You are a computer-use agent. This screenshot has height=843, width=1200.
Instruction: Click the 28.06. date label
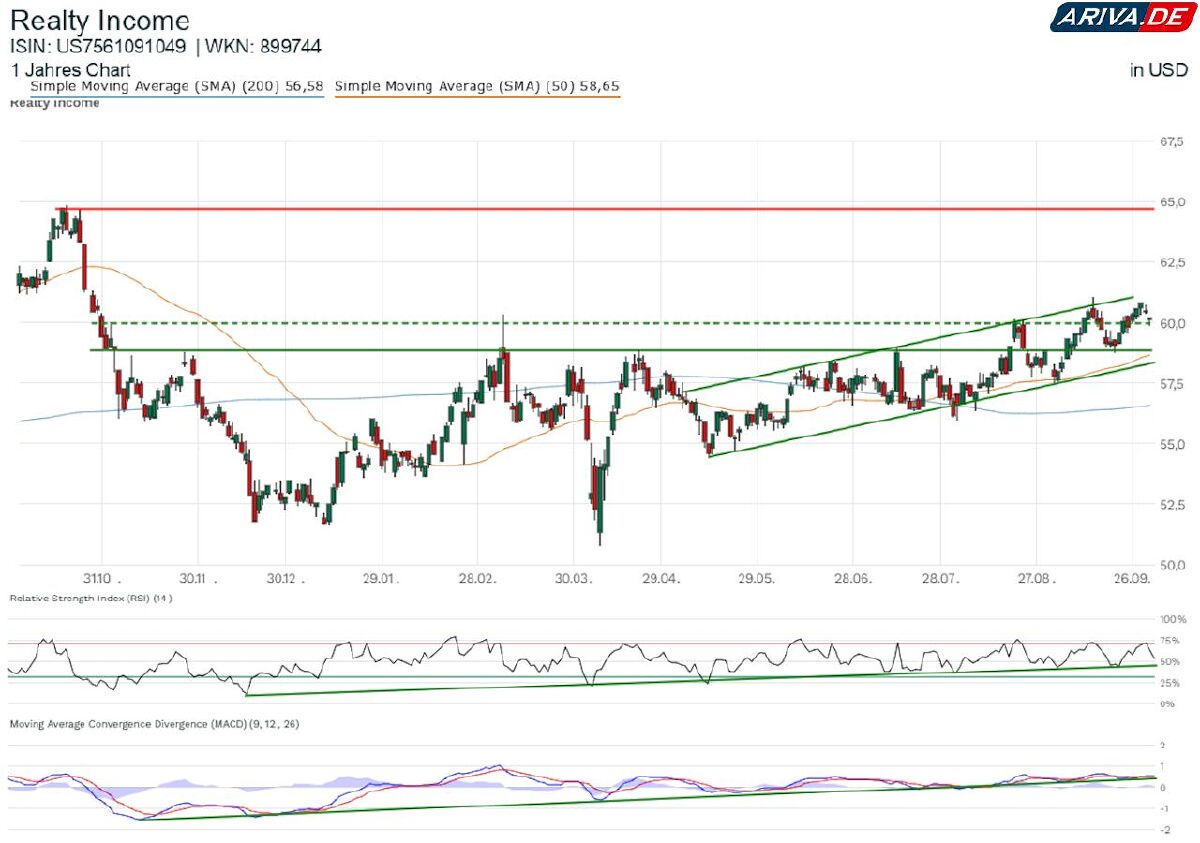(852, 578)
